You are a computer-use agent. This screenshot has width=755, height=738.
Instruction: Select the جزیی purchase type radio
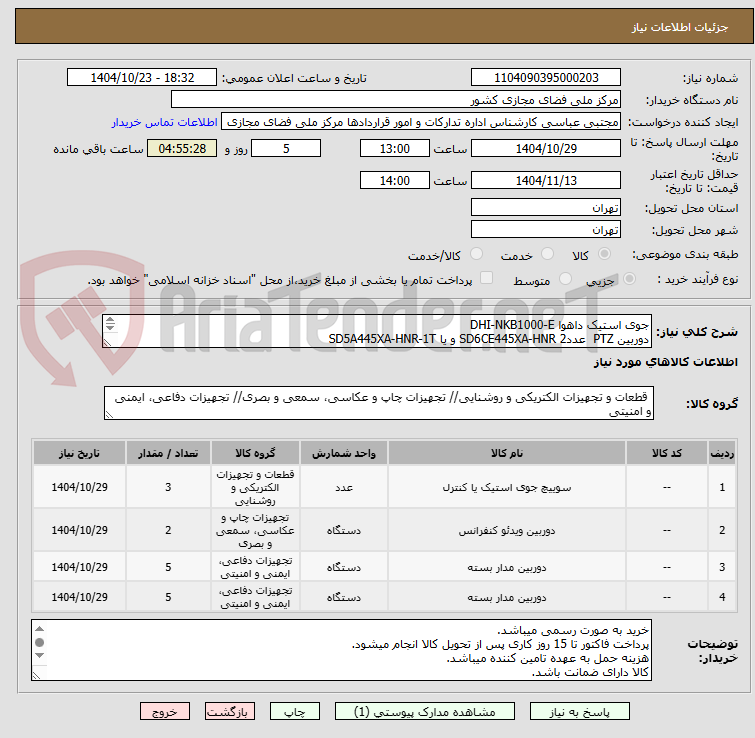[x=629, y=279]
